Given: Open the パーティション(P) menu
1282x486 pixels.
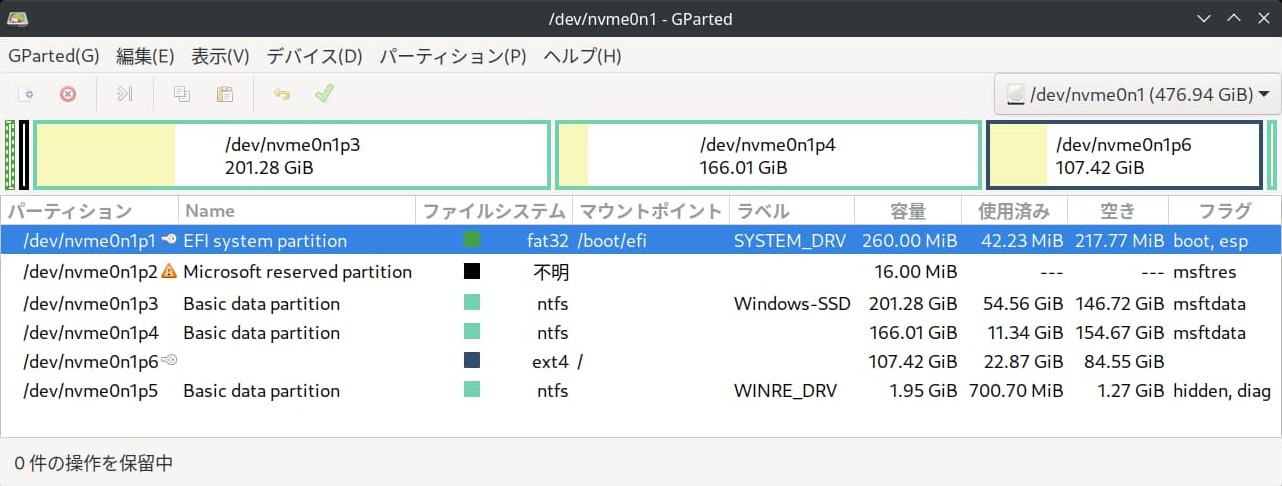Looking at the screenshot, I should point(452,56).
